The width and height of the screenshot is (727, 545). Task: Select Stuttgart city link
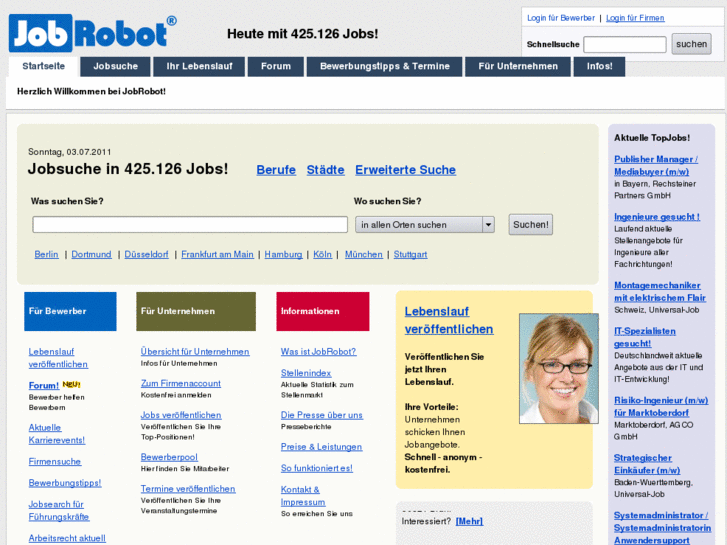(x=410, y=254)
